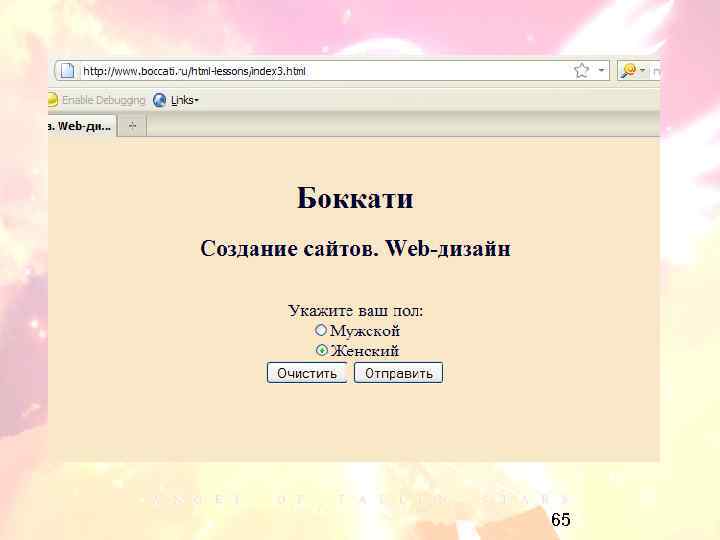
Task: Open a new tab with plus button
Action: [132, 126]
